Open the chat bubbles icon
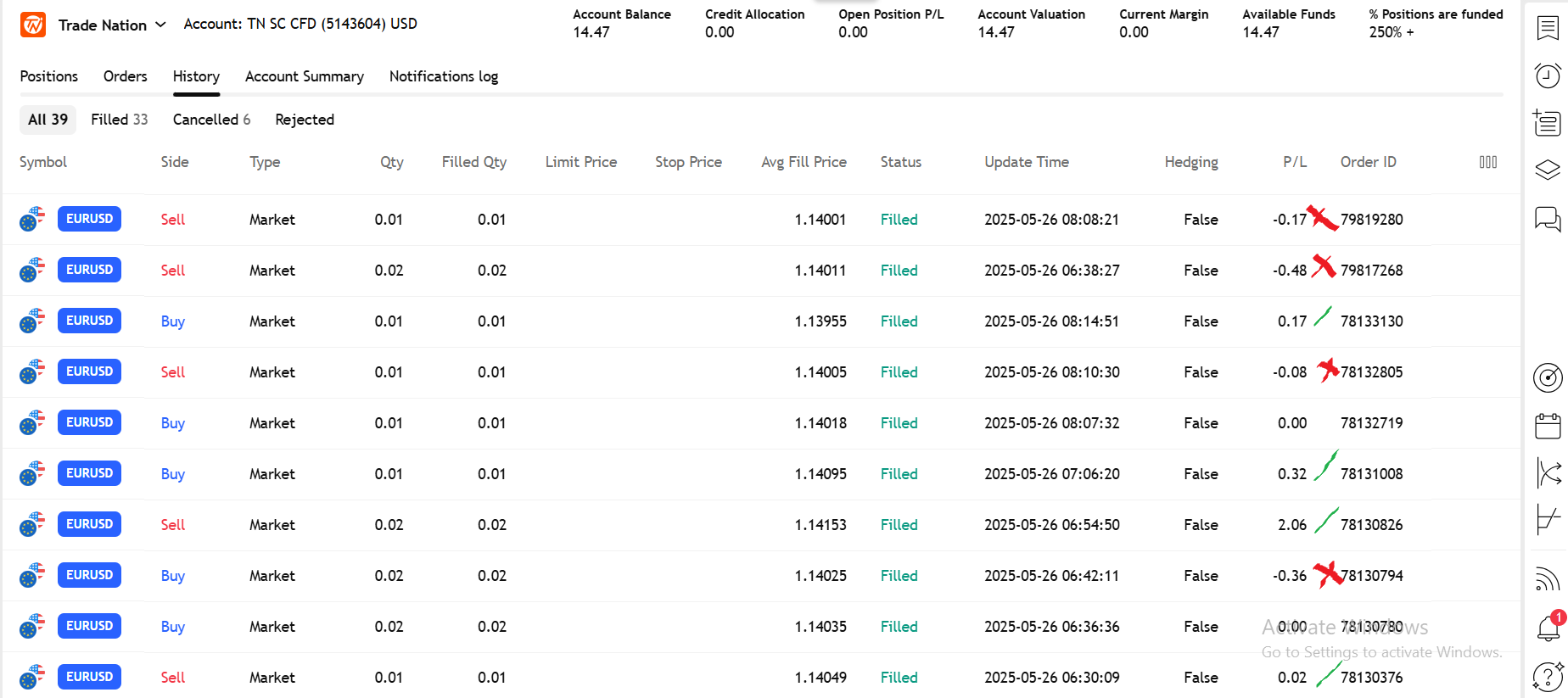This screenshot has width=1568, height=698. click(1548, 220)
